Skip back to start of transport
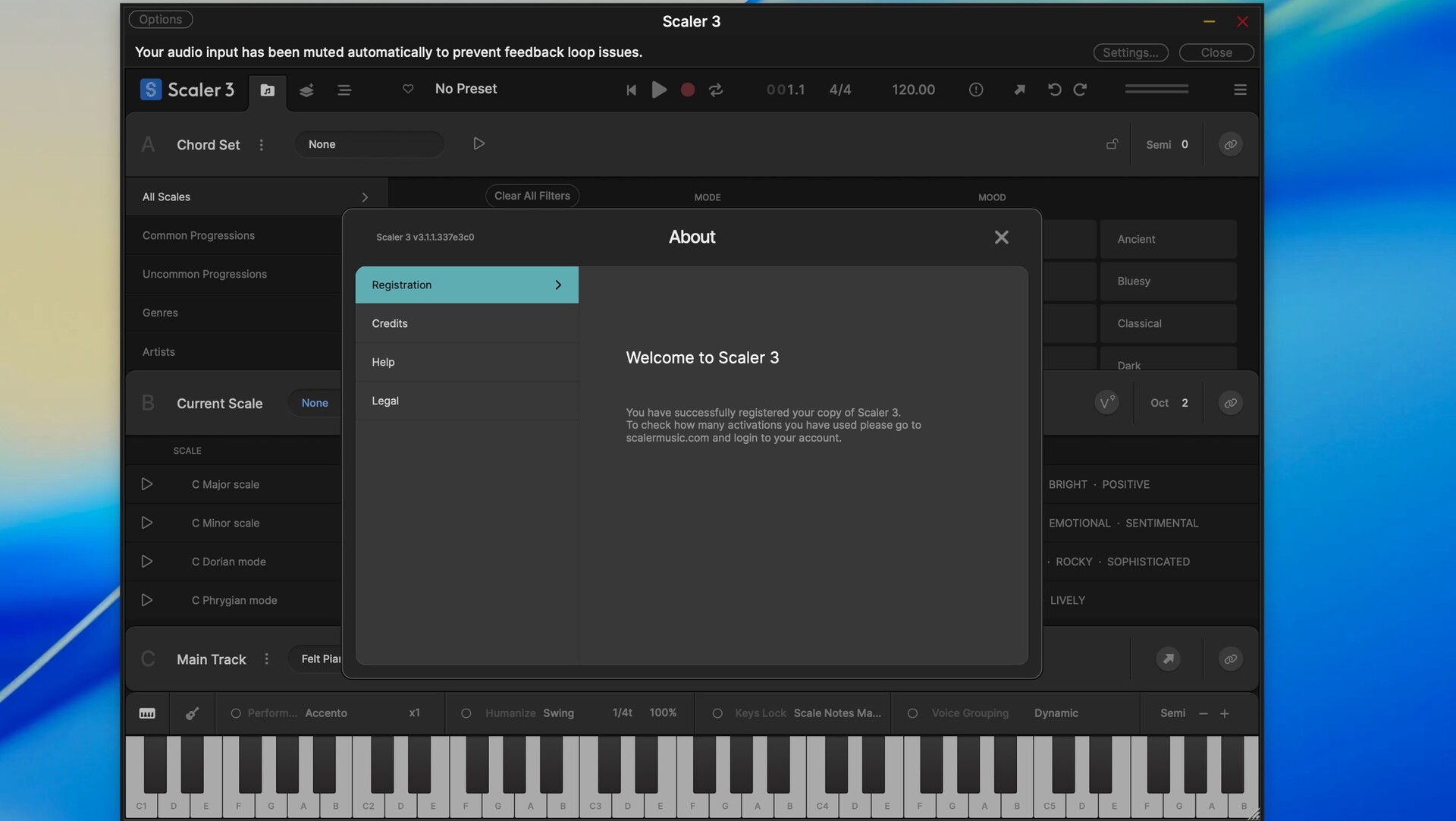This screenshot has height=821, width=1456. coord(631,90)
